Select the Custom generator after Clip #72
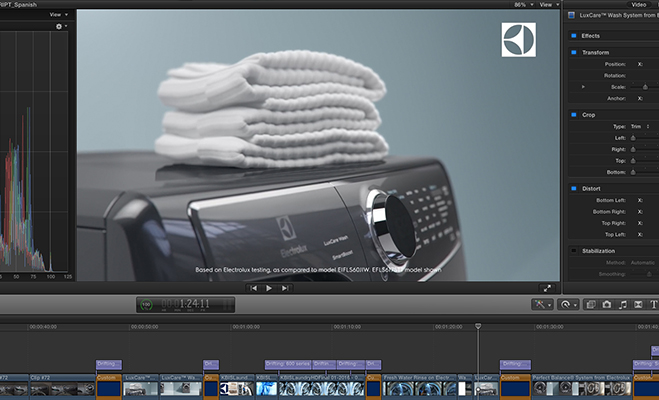Image resolution: width=659 pixels, height=400 pixels. [109, 385]
